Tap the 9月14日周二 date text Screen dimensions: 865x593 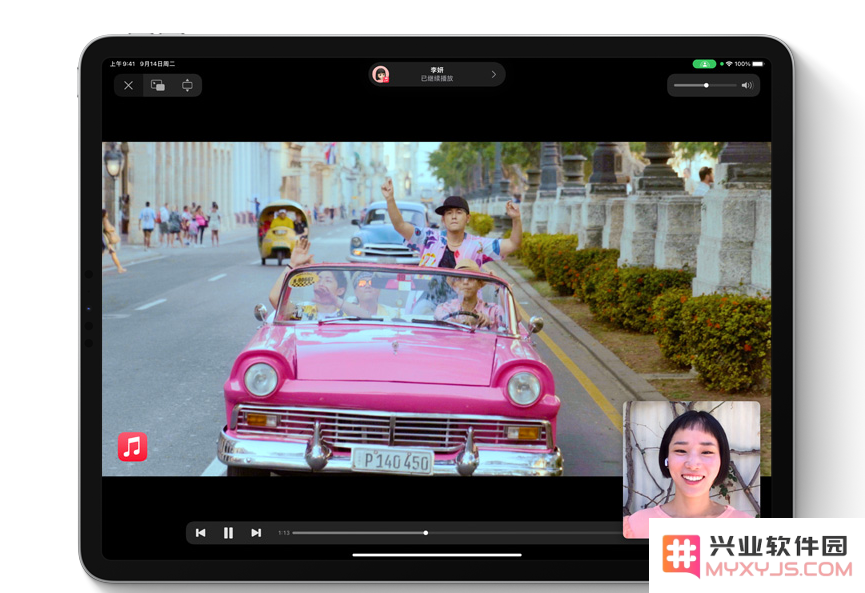tap(157, 64)
